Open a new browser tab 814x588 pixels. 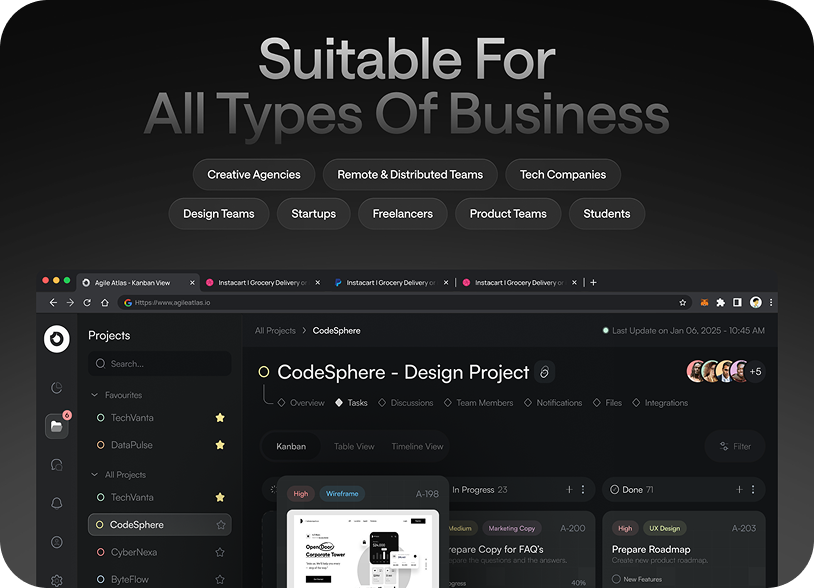pos(593,282)
